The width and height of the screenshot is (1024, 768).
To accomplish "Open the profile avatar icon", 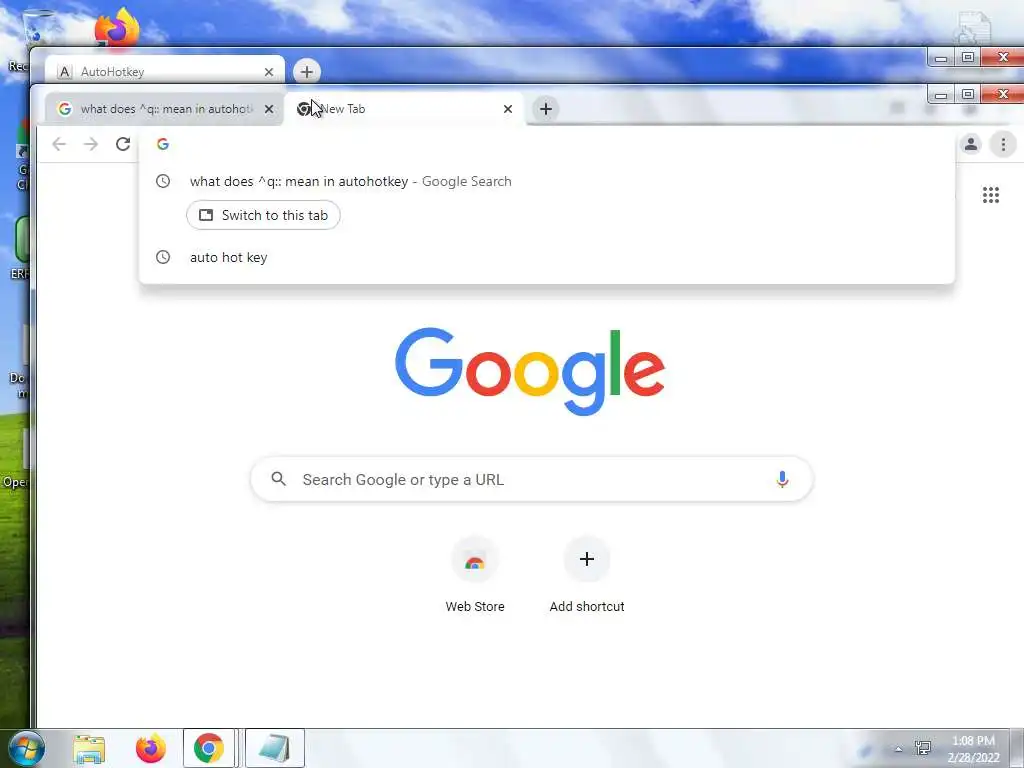I will [x=971, y=144].
